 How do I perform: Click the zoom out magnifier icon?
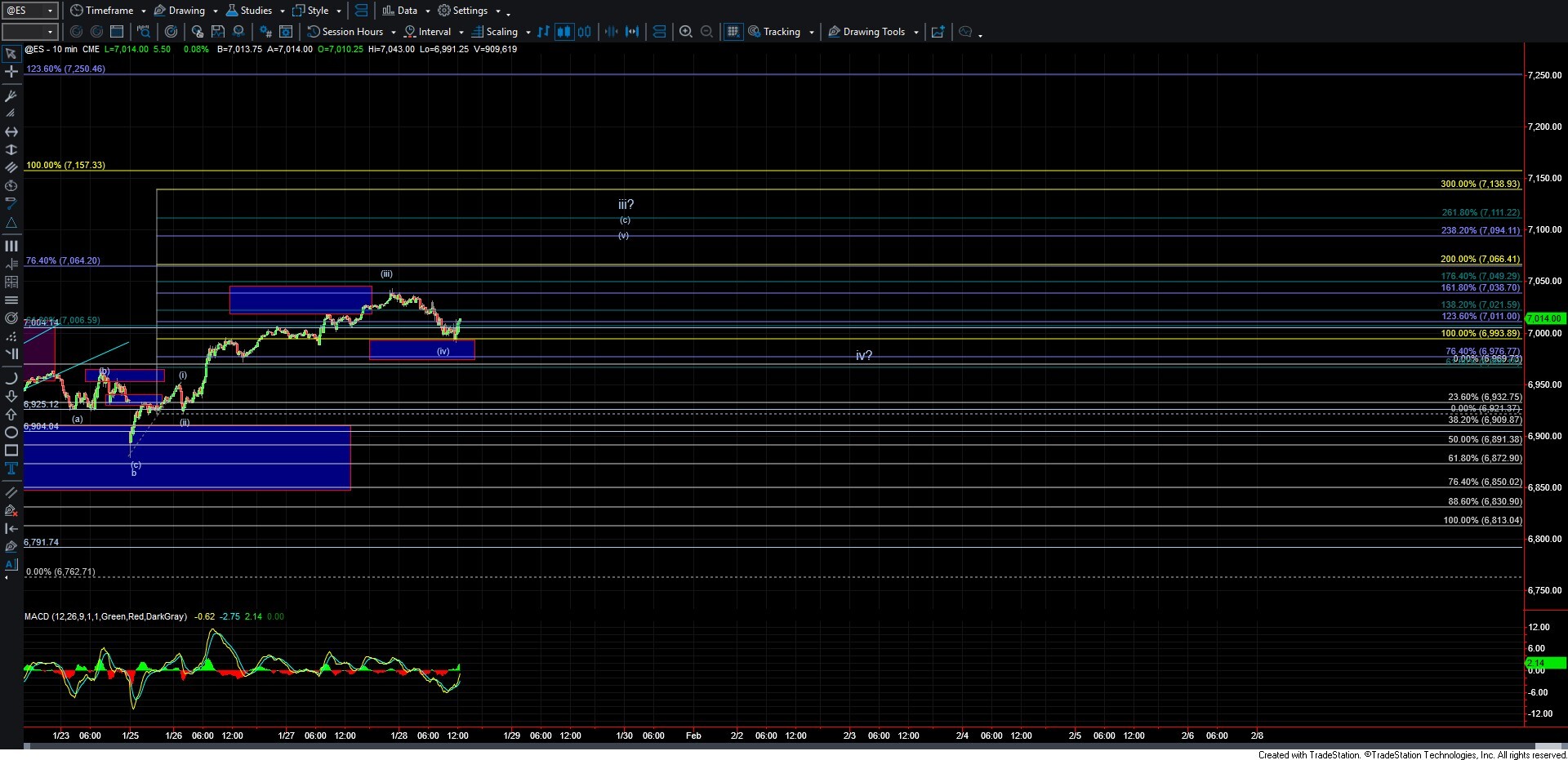tap(707, 32)
